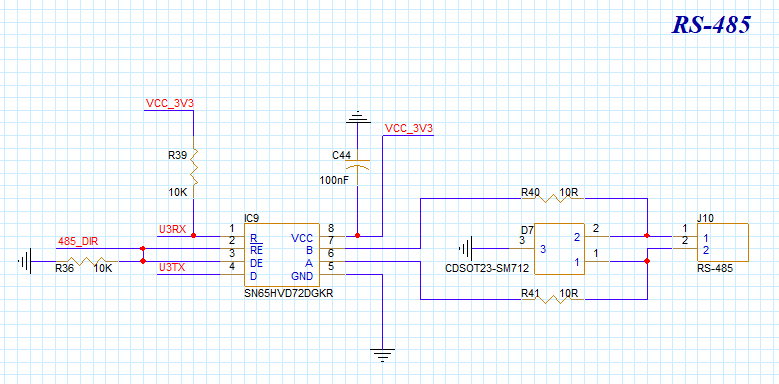The height and width of the screenshot is (384, 779).
Task: Select the RS-485 title text
Action: (711, 24)
